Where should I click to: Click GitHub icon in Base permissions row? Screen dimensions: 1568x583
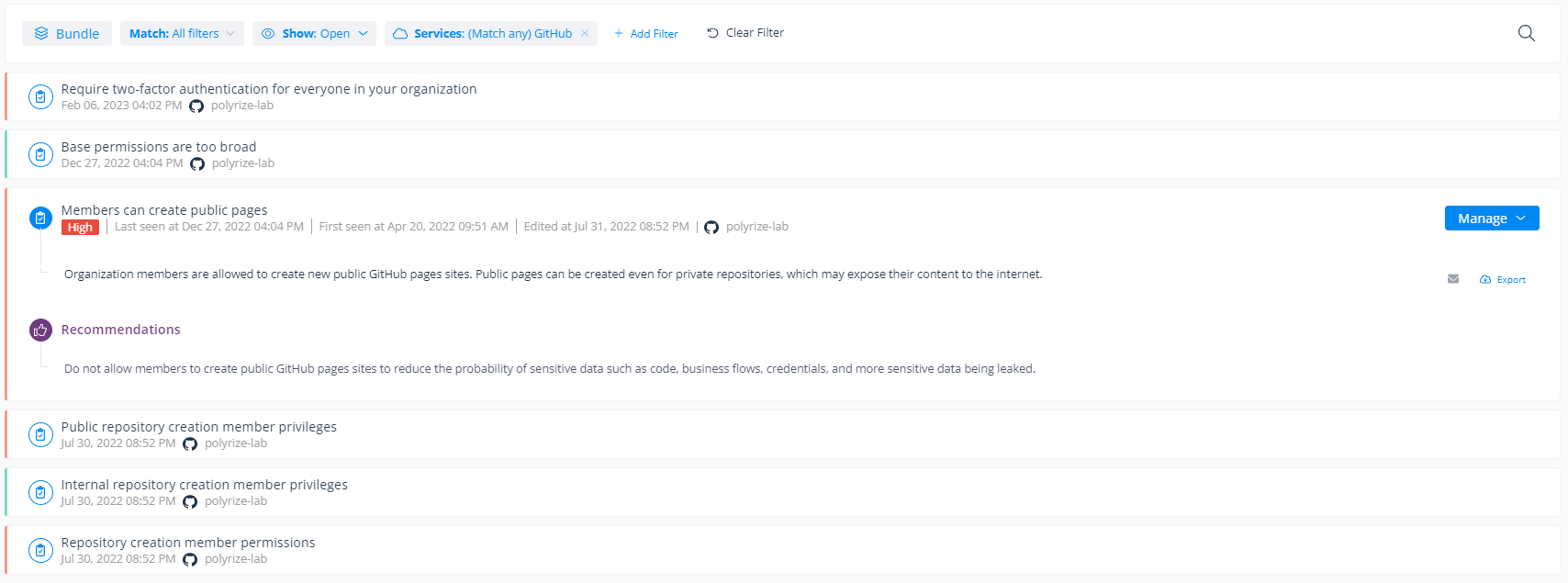(x=197, y=164)
